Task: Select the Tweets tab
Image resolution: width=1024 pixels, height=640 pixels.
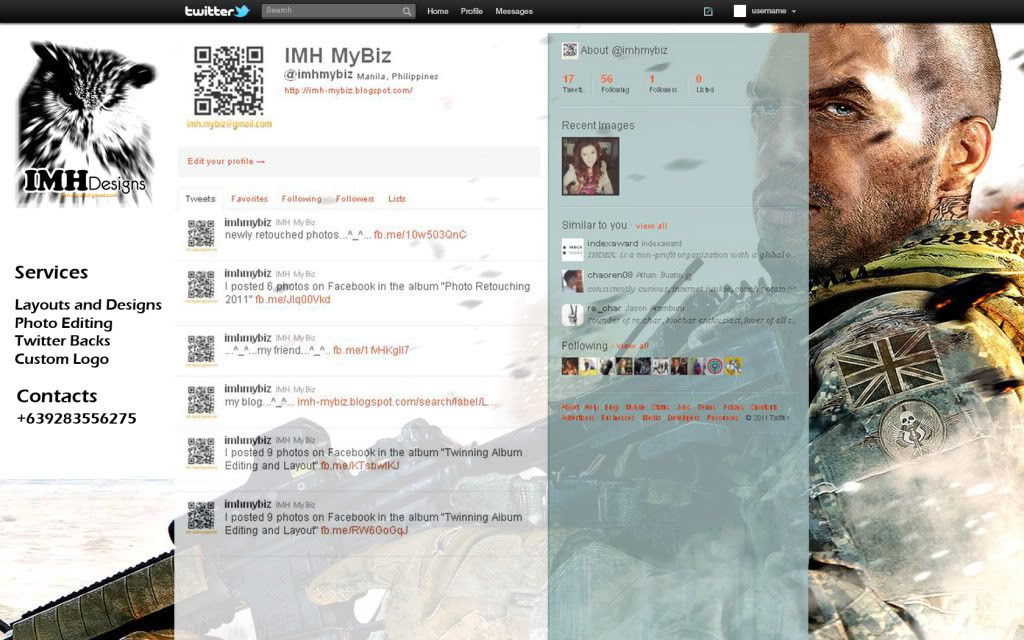Action: (x=200, y=199)
